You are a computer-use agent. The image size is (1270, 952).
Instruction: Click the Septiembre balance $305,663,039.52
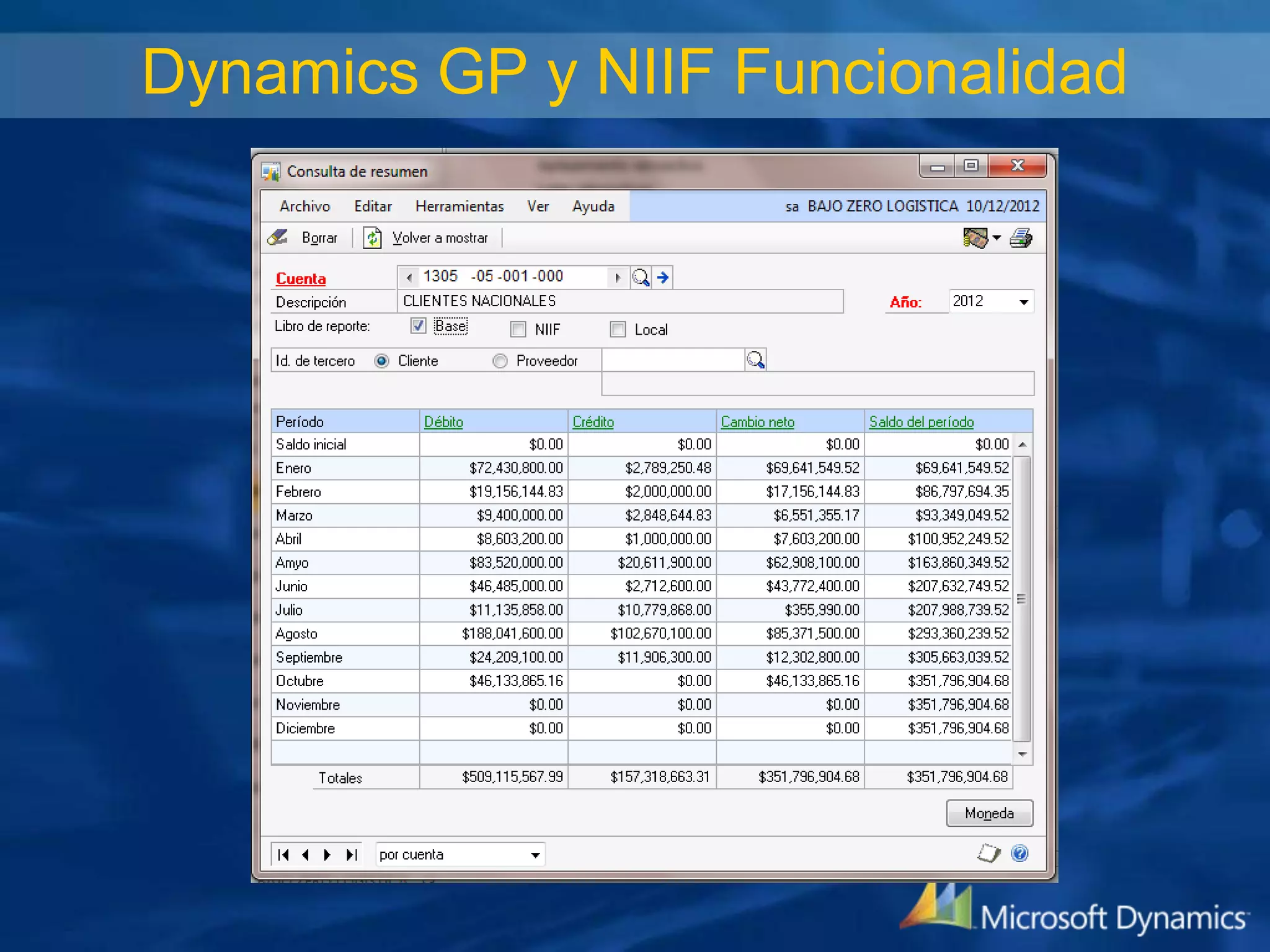click(958, 658)
